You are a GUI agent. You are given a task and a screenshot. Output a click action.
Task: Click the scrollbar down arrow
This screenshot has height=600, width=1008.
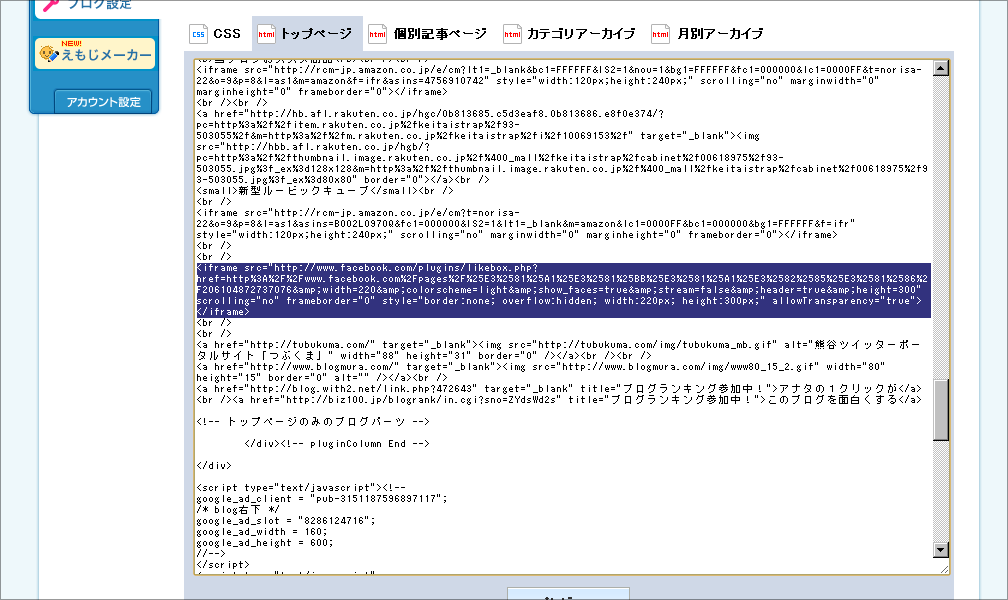tap(940, 550)
